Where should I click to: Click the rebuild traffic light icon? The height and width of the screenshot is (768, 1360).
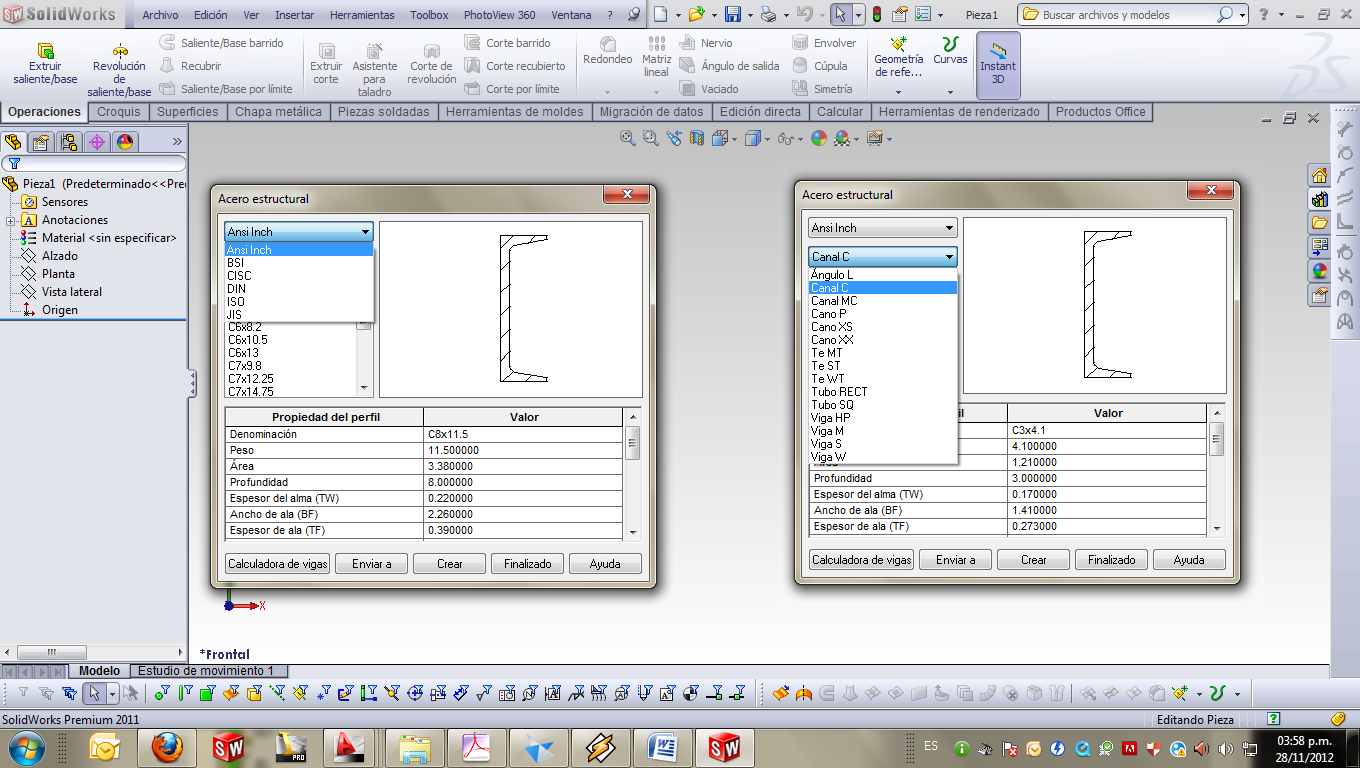pos(877,15)
